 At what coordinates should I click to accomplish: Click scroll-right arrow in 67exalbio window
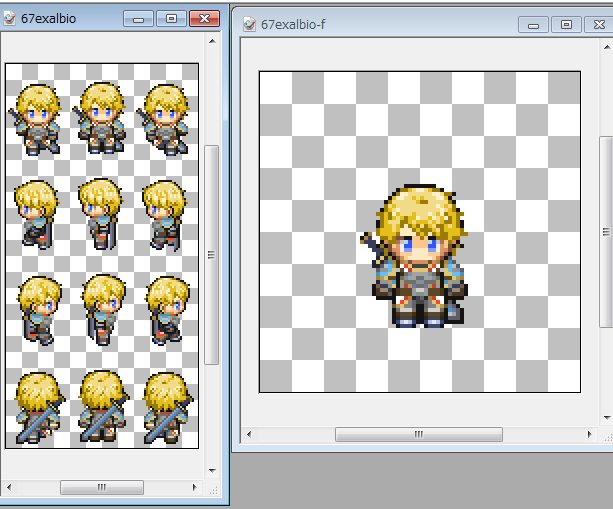coord(194,487)
